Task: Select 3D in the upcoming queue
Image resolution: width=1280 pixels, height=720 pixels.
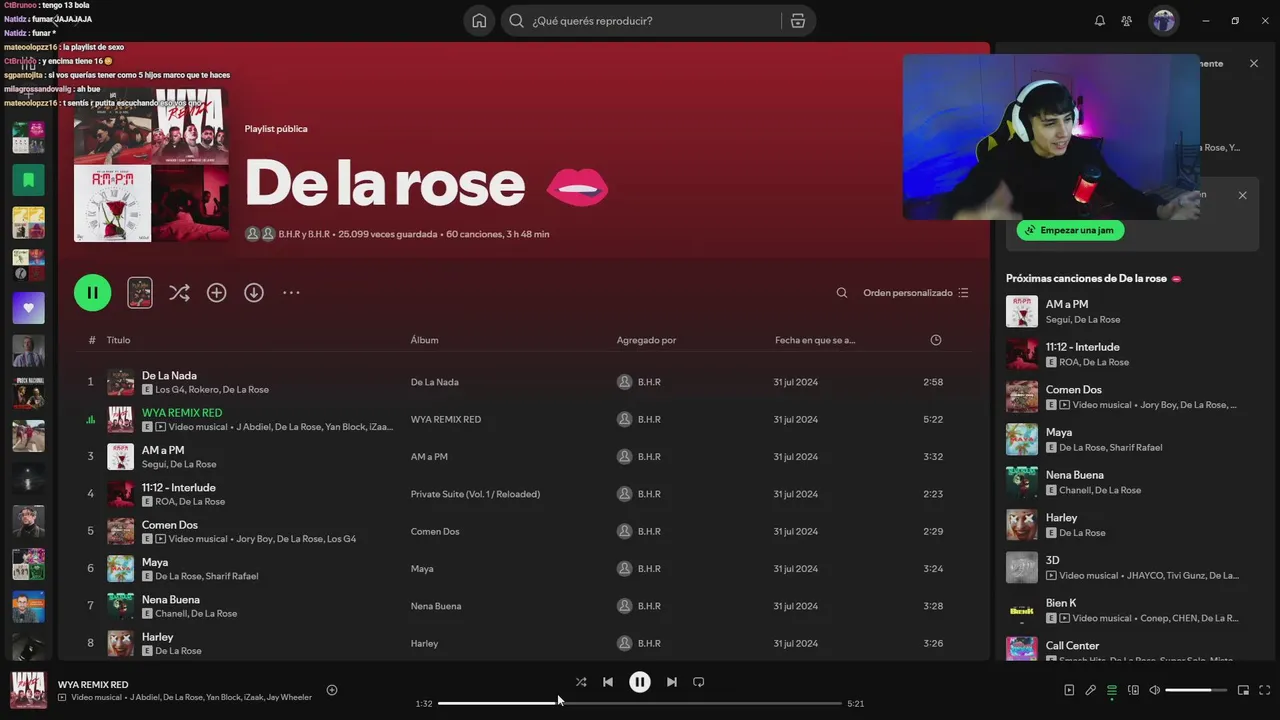Action: click(x=1132, y=567)
